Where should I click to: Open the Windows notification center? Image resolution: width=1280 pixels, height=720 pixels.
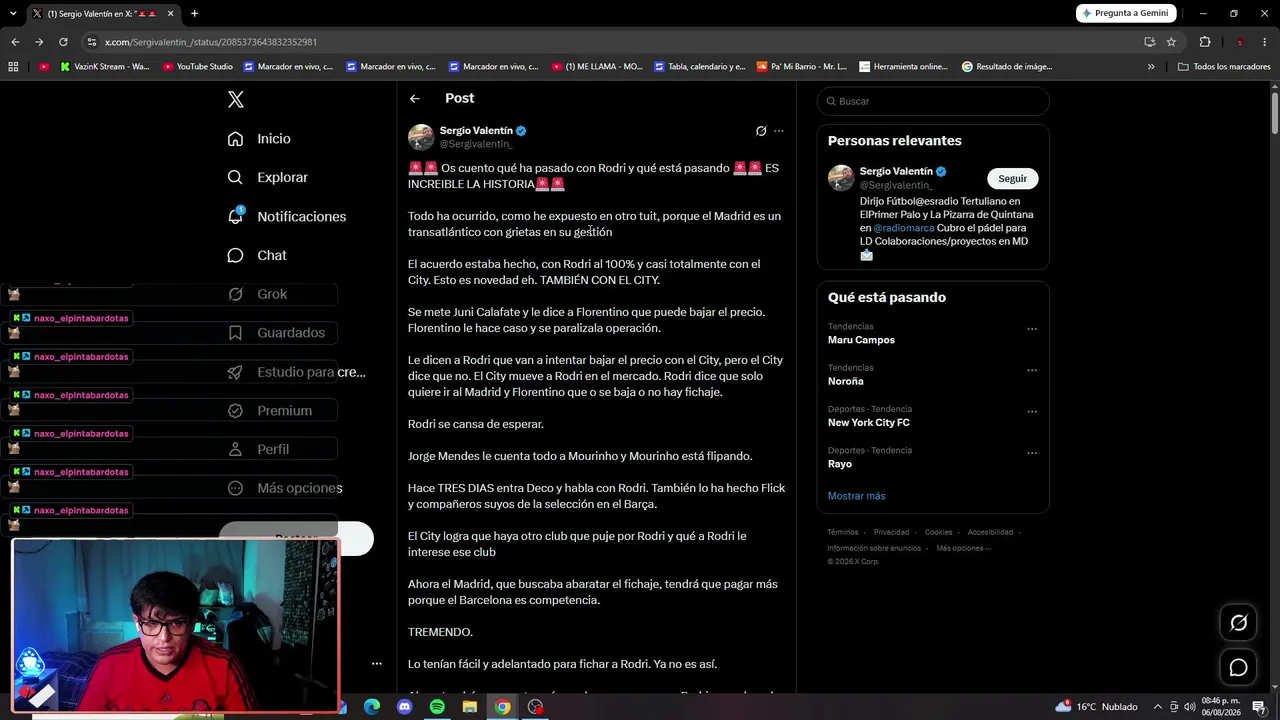1258,707
